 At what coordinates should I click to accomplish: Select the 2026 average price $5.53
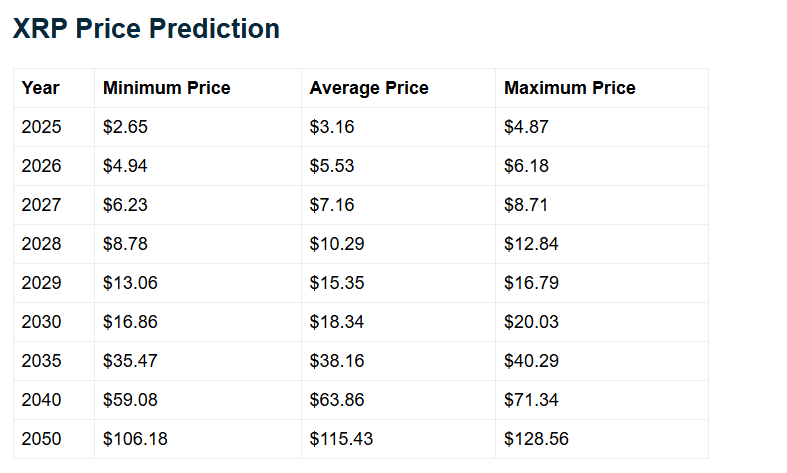pyautogui.click(x=332, y=166)
